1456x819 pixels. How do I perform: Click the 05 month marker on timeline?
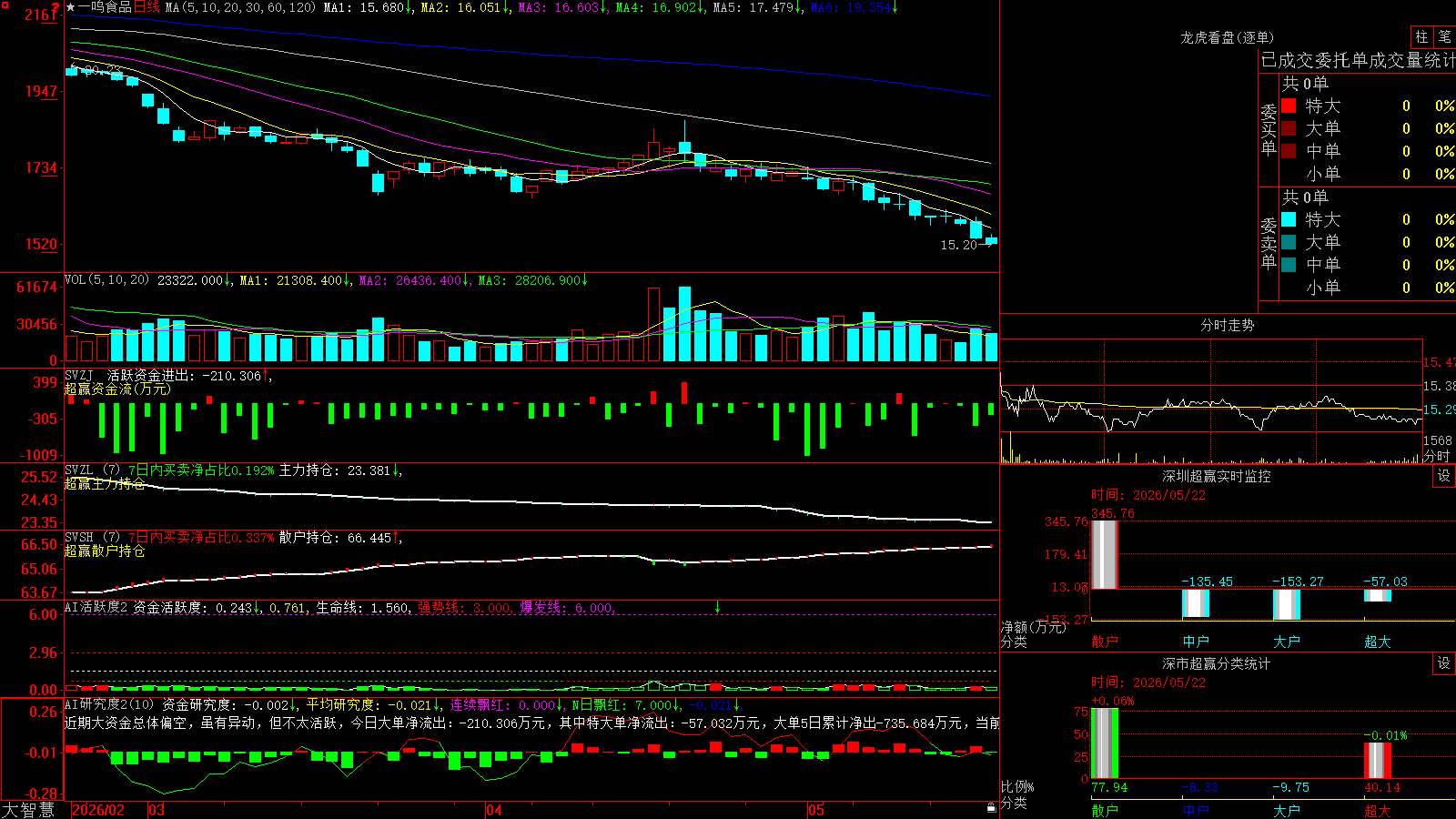click(816, 810)
